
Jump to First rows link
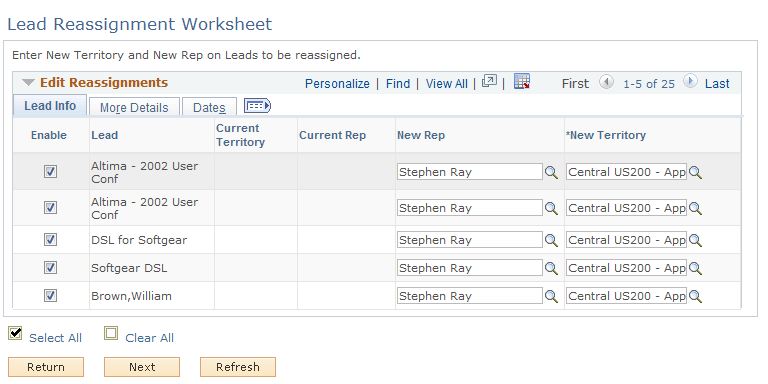pos(575,84)
